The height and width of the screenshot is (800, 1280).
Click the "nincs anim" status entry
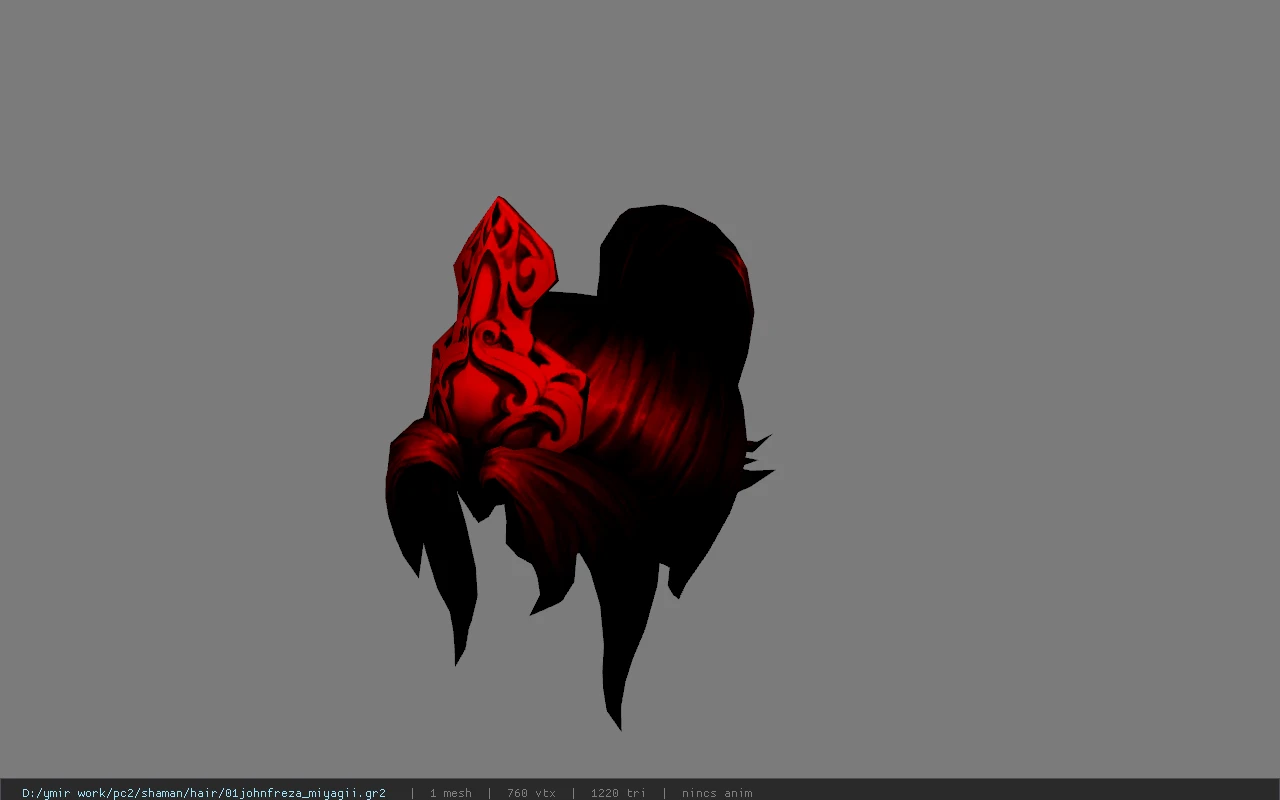pyautogui.click(x=717, y=793)
